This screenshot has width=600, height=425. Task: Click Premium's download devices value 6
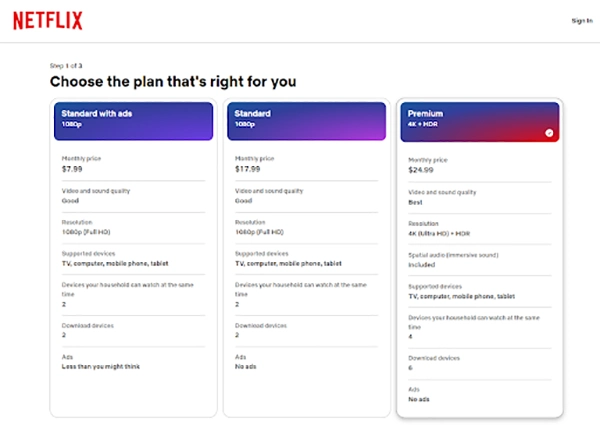coord(410,367)
